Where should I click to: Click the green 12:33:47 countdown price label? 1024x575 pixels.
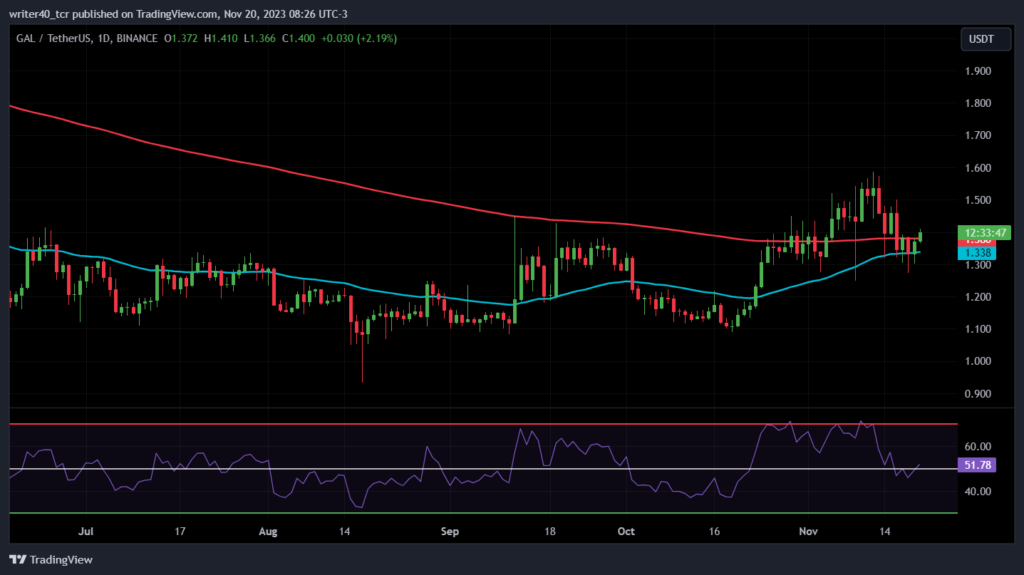984,233
